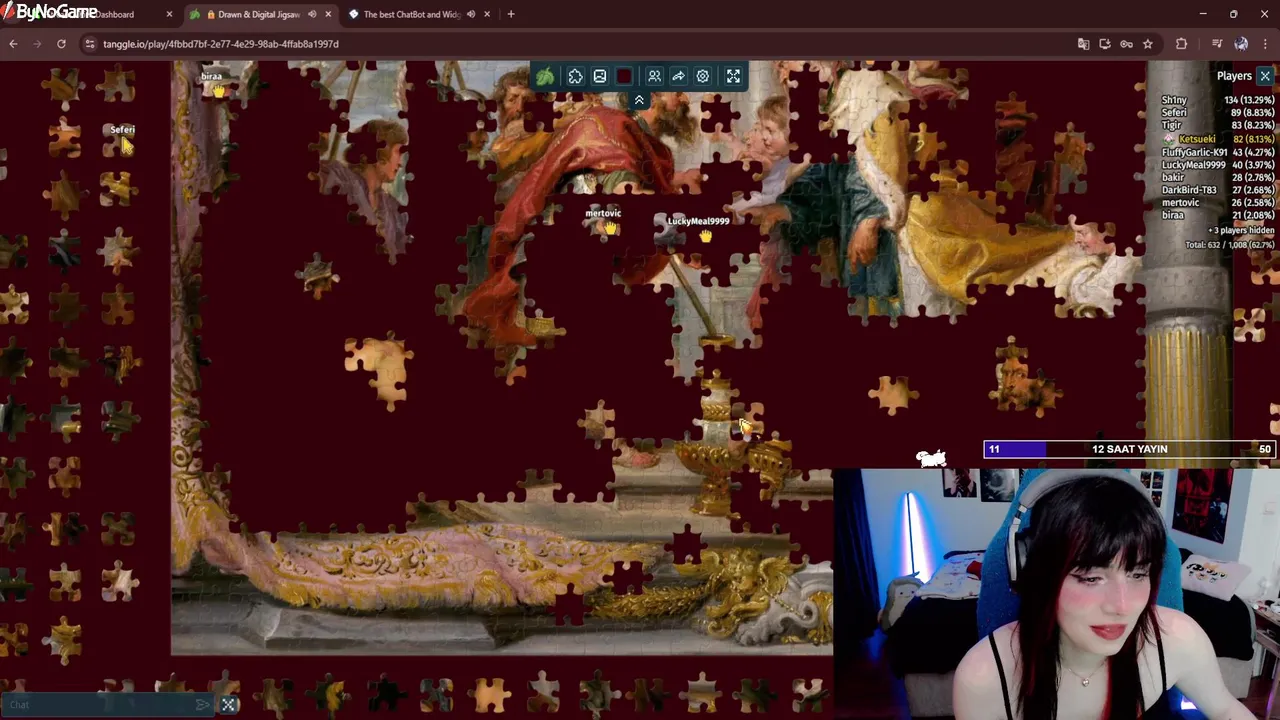Click the install app icon in address bar
This screenshot has width=1280, height=720.
1105,44
